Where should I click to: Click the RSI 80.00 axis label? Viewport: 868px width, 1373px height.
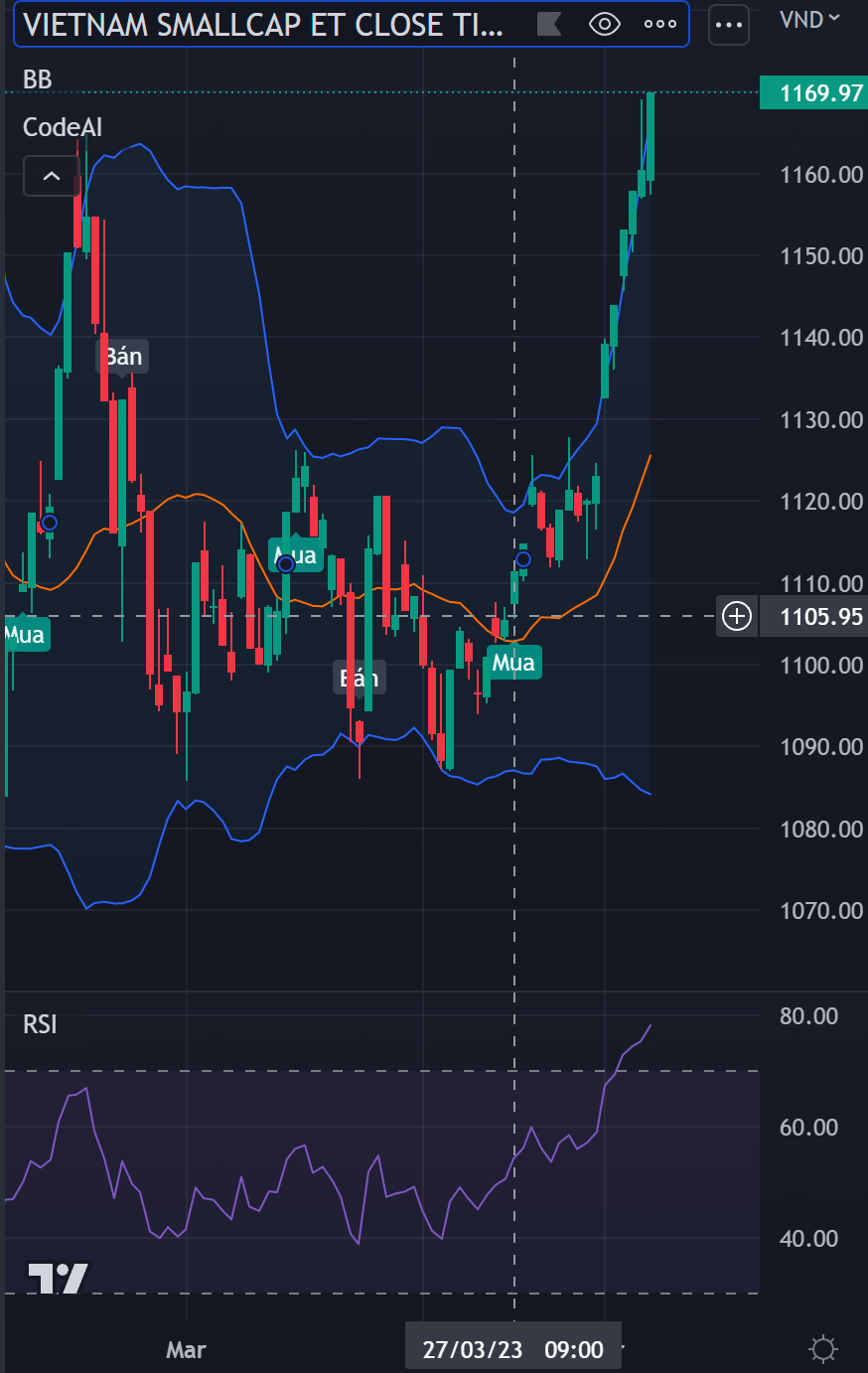[808, 1016]
